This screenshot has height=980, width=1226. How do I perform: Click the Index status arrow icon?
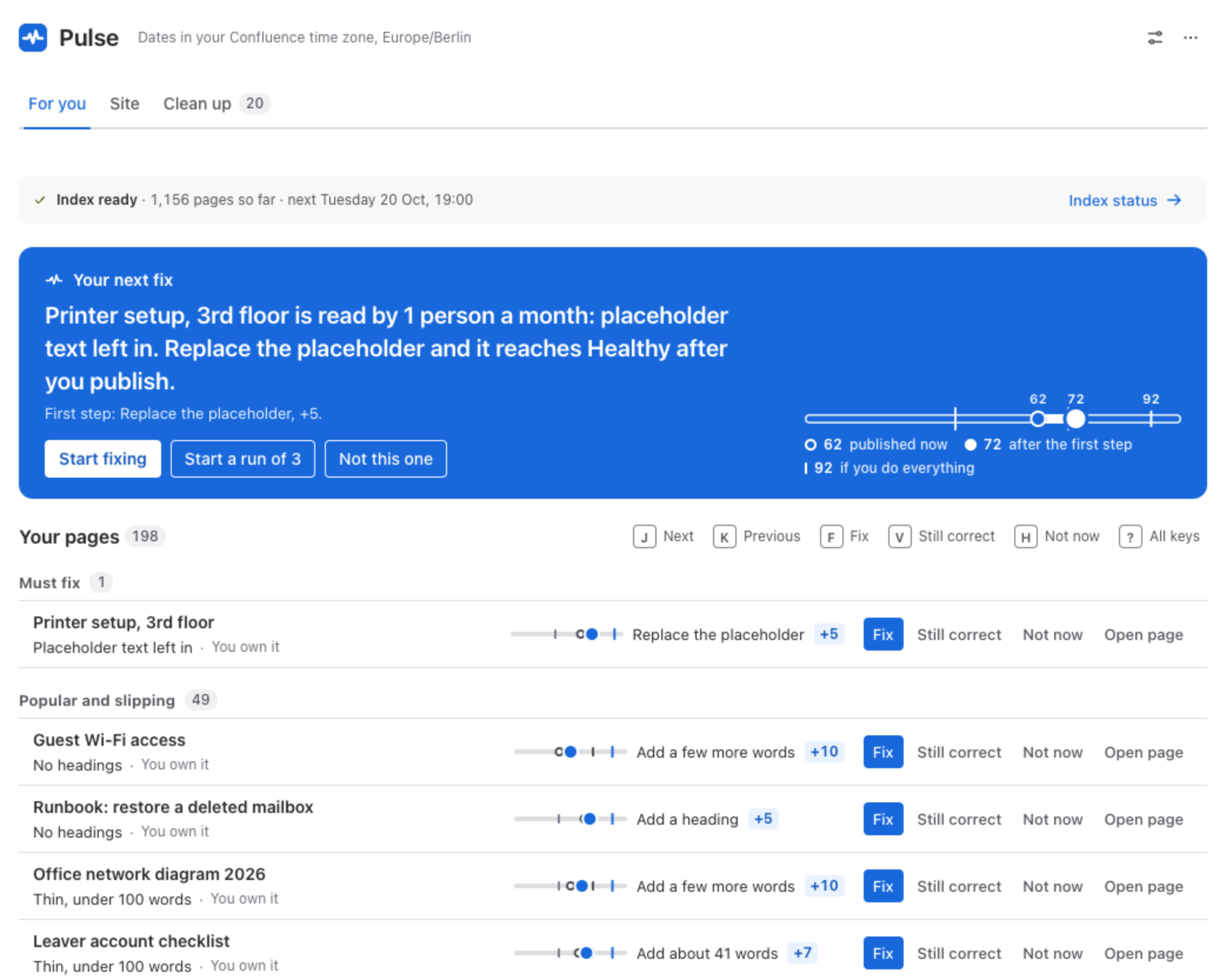tap(1175, 200)
